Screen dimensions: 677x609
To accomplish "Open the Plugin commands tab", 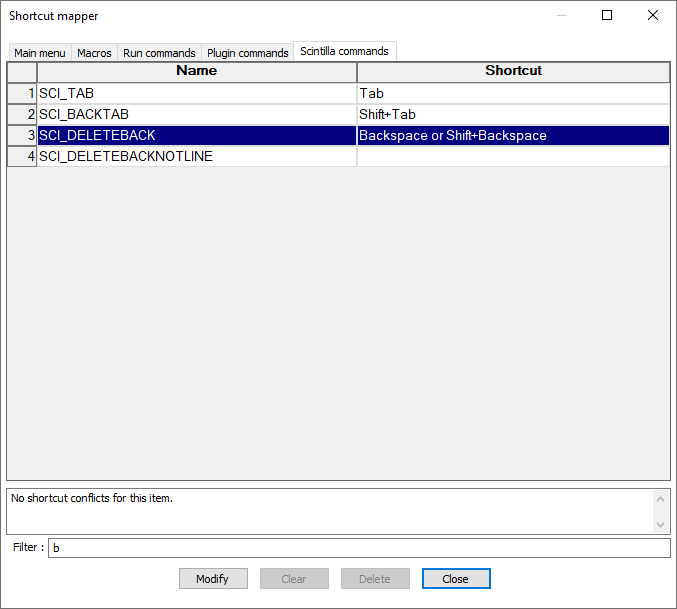I will click(247, 53).
